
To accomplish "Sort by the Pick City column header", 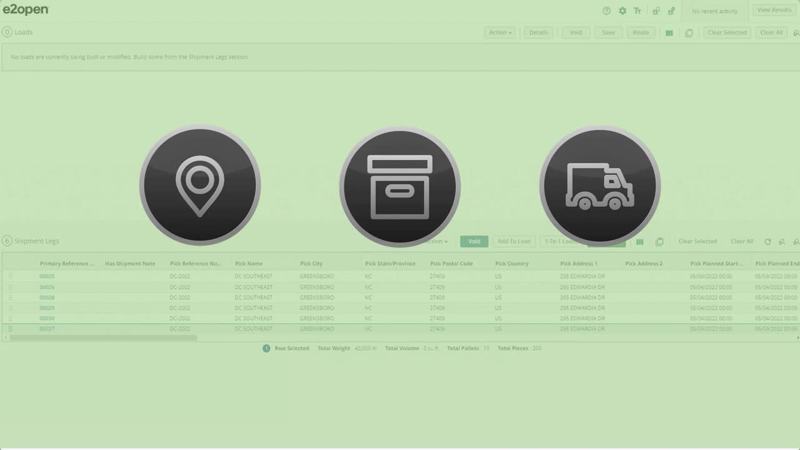I will click(x=311, y=264).
